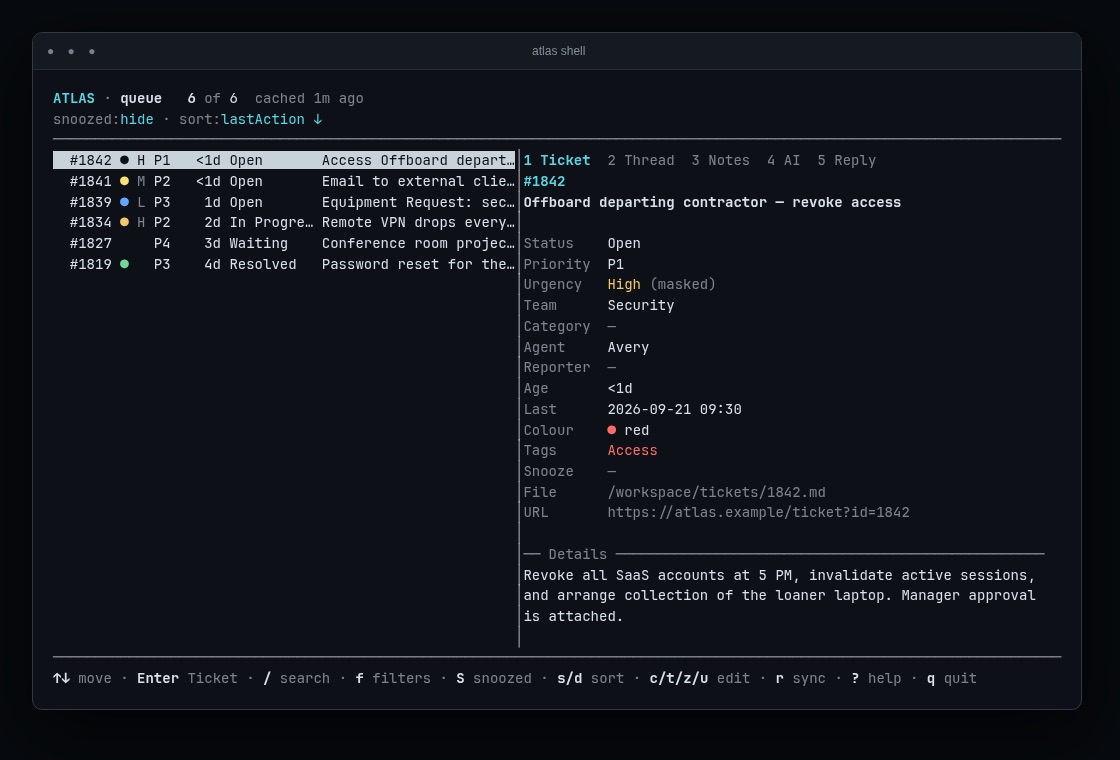
Task: Click the question mark help shortcut
Action: (x=855, y=679)
